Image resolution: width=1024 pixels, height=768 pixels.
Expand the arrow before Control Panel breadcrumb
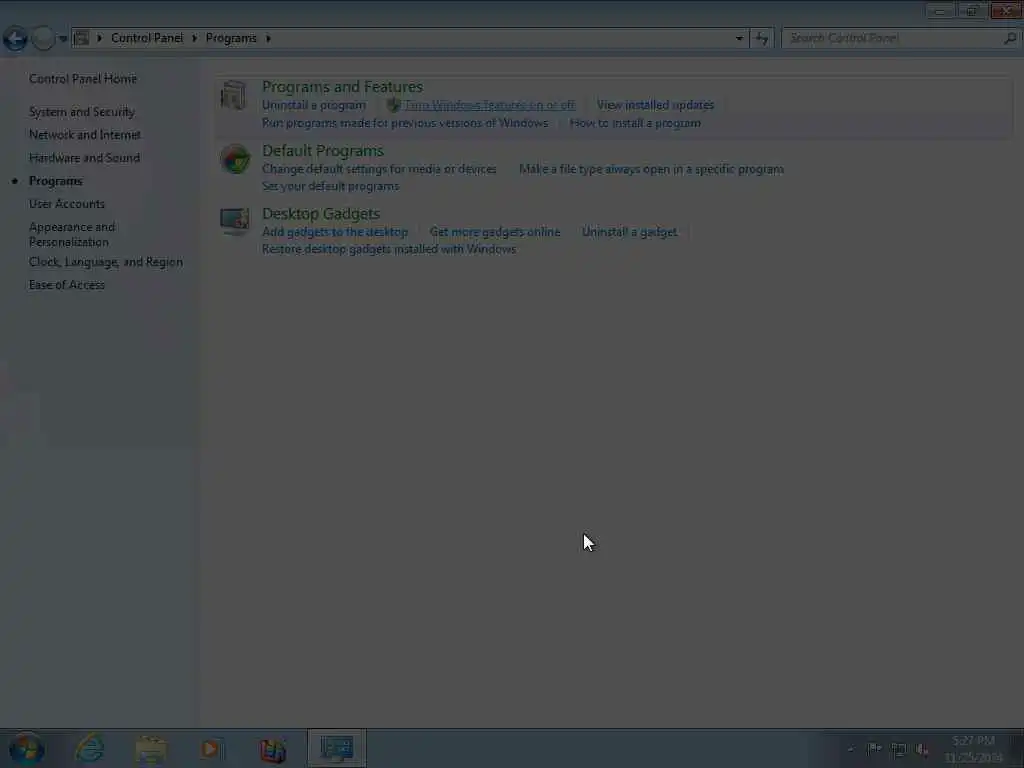tap(99, 38)
